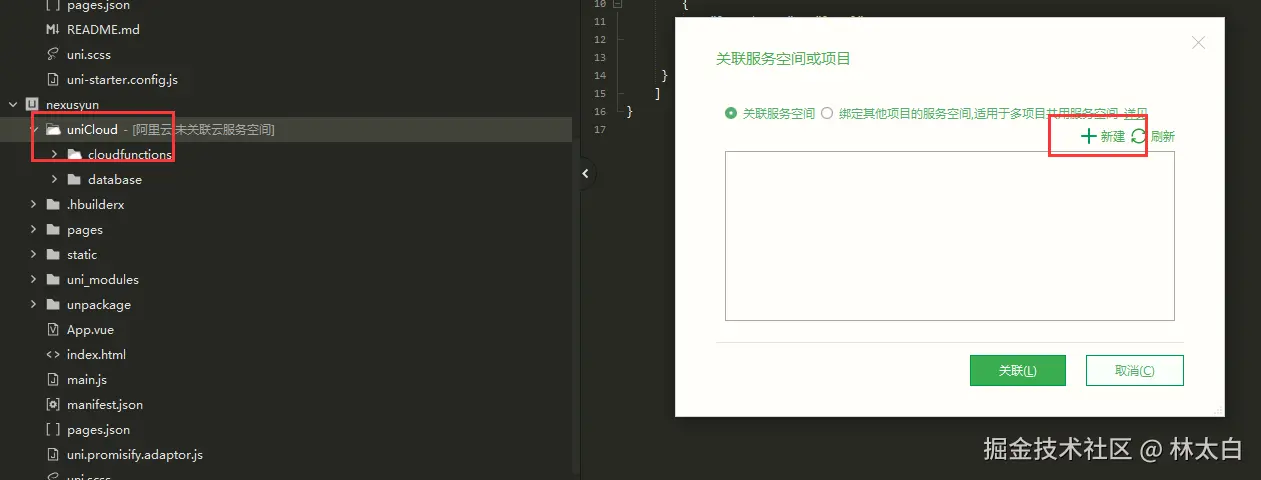Click the uni_modules folder icon
Image resolution: width=1261 pixels, height=480 pixels.
(53, 279)
